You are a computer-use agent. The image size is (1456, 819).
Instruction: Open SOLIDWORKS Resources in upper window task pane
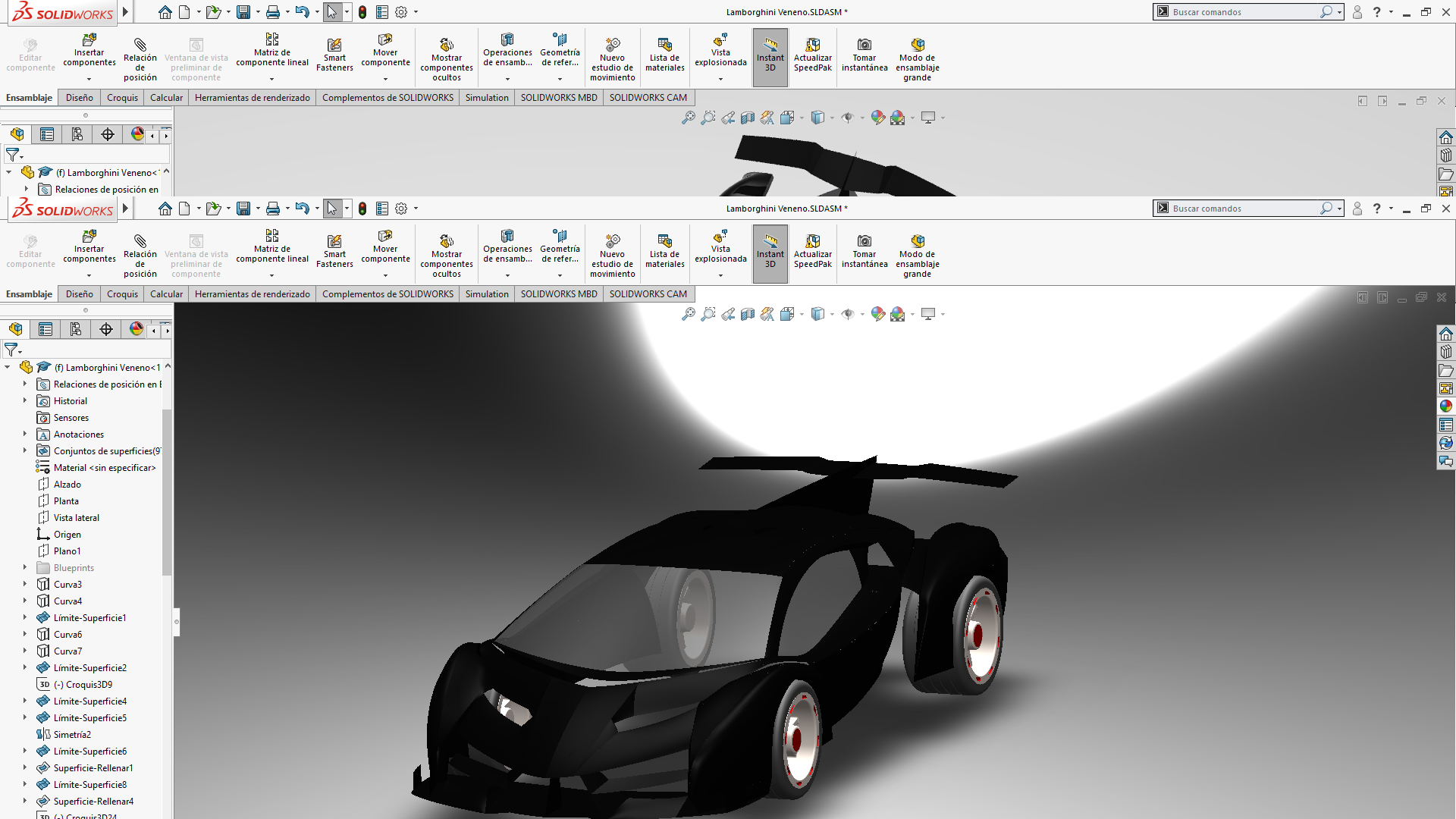tap(1446, 137)
